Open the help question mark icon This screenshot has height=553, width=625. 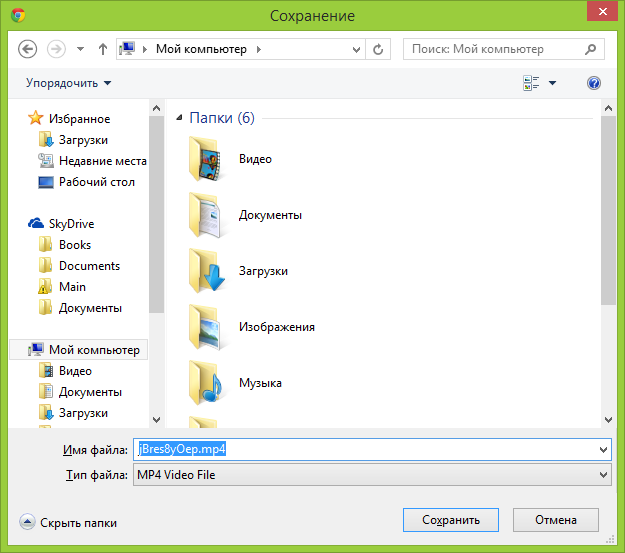(594, 83)
